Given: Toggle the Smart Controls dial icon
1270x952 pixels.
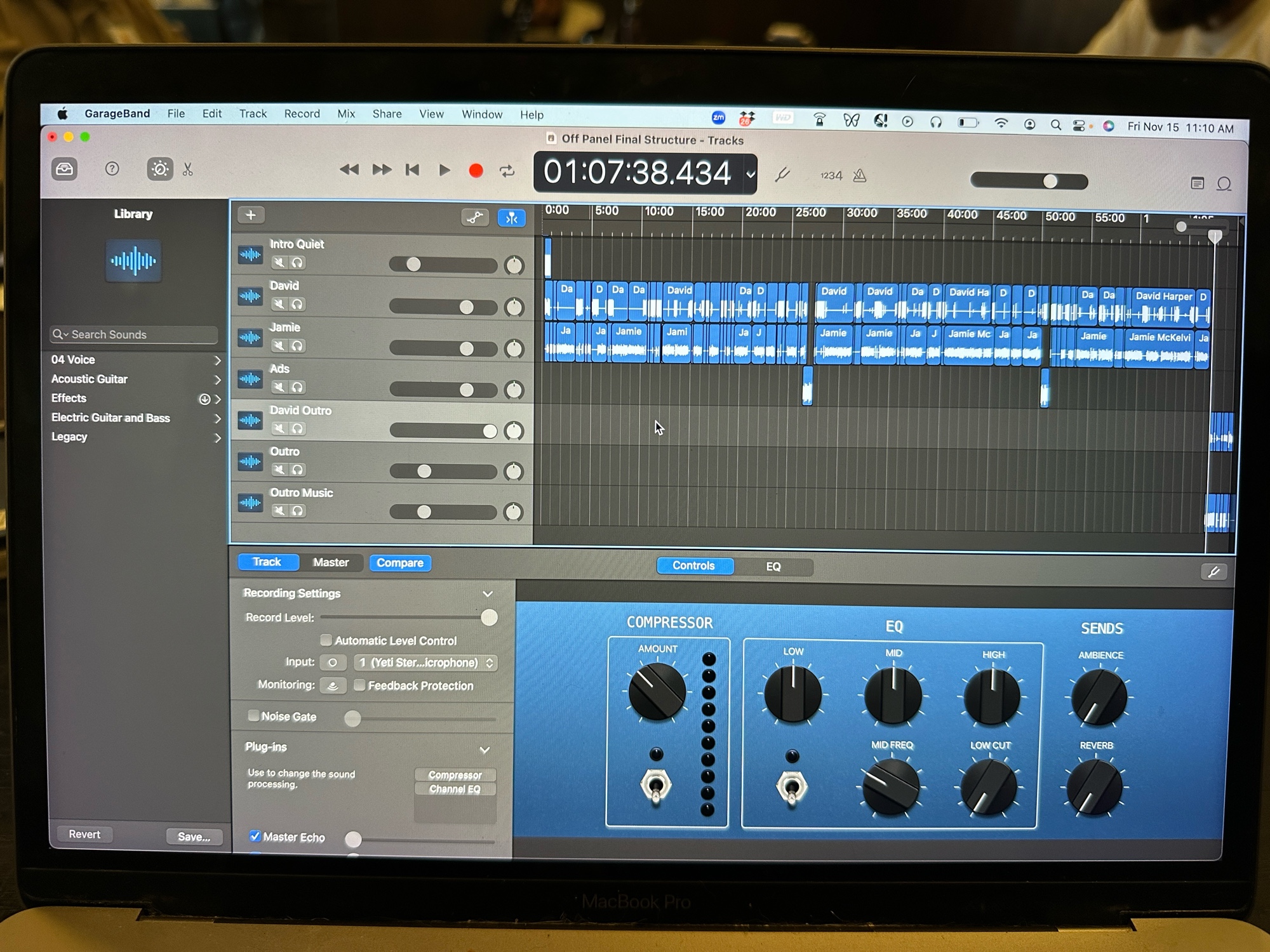Looking at the screenshot, I should [159, 169].
